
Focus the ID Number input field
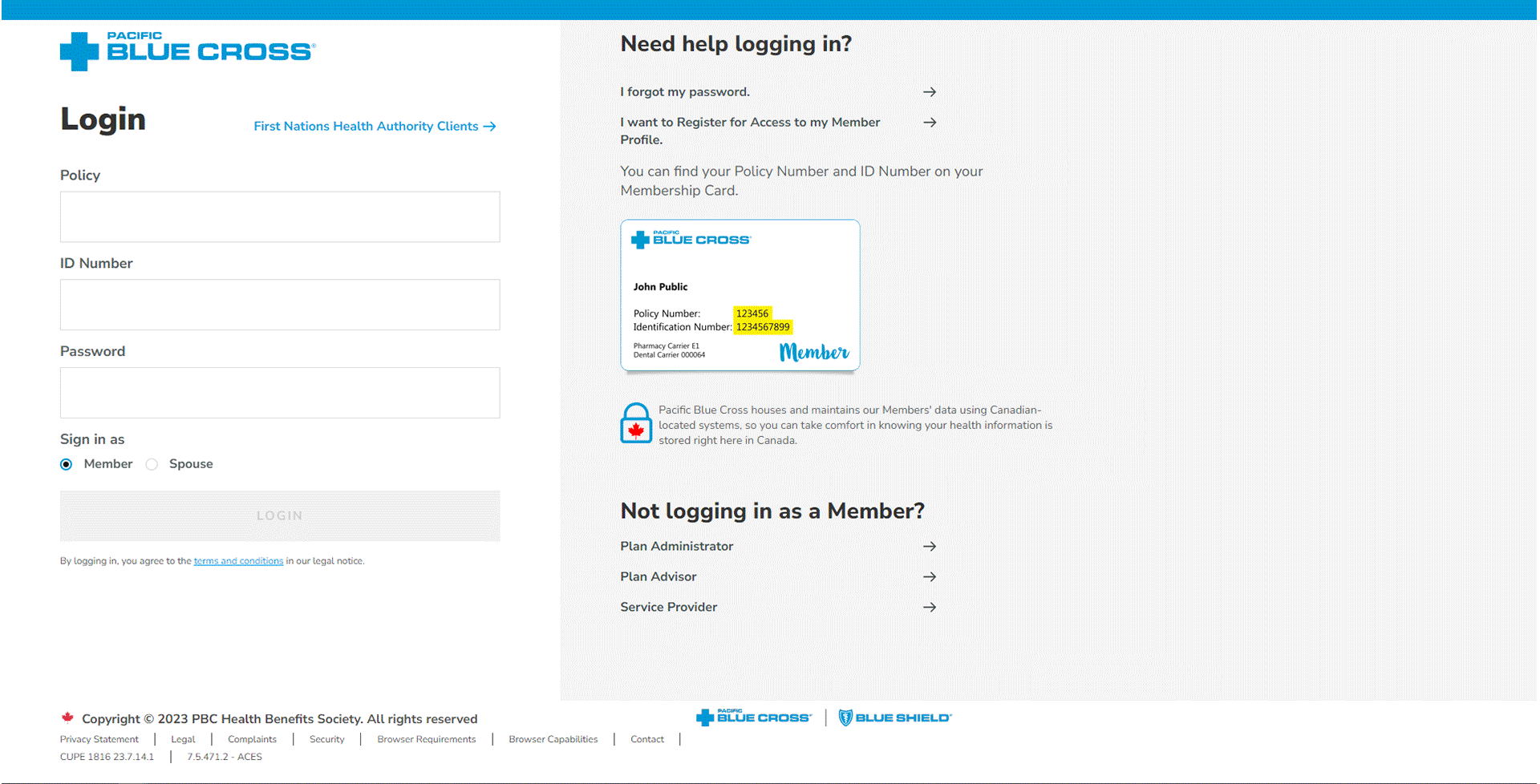(x=280, y=305)
